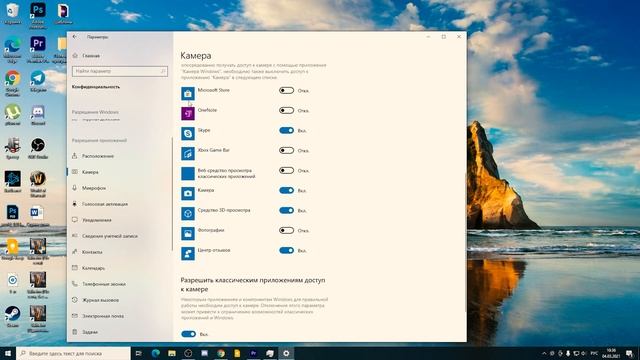Enable camera access for OneNote
640x360 pixels.
pyautogui.click(x=286, y=110)
